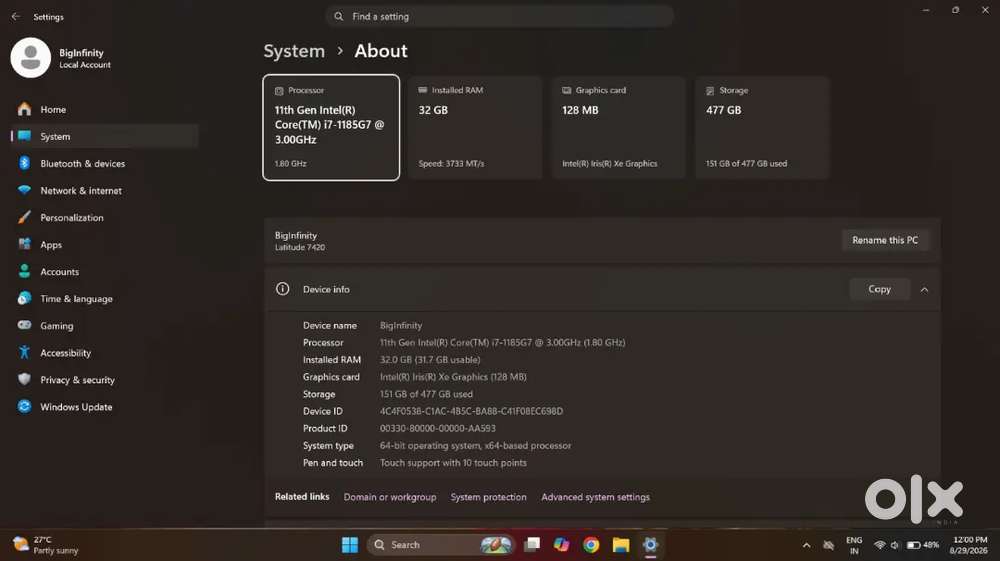The height and width of the screenshot is (561, 1000).
Task: Click the Gaming controller icon
Action: 24,325
